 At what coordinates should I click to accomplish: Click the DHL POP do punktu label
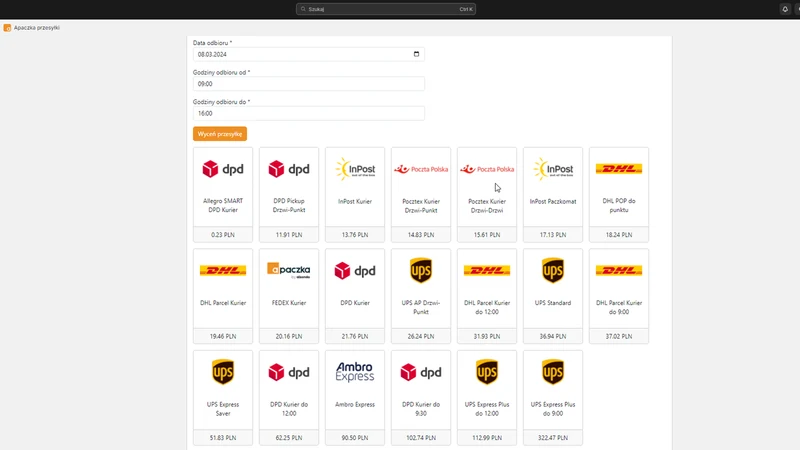tap(619, 206)
